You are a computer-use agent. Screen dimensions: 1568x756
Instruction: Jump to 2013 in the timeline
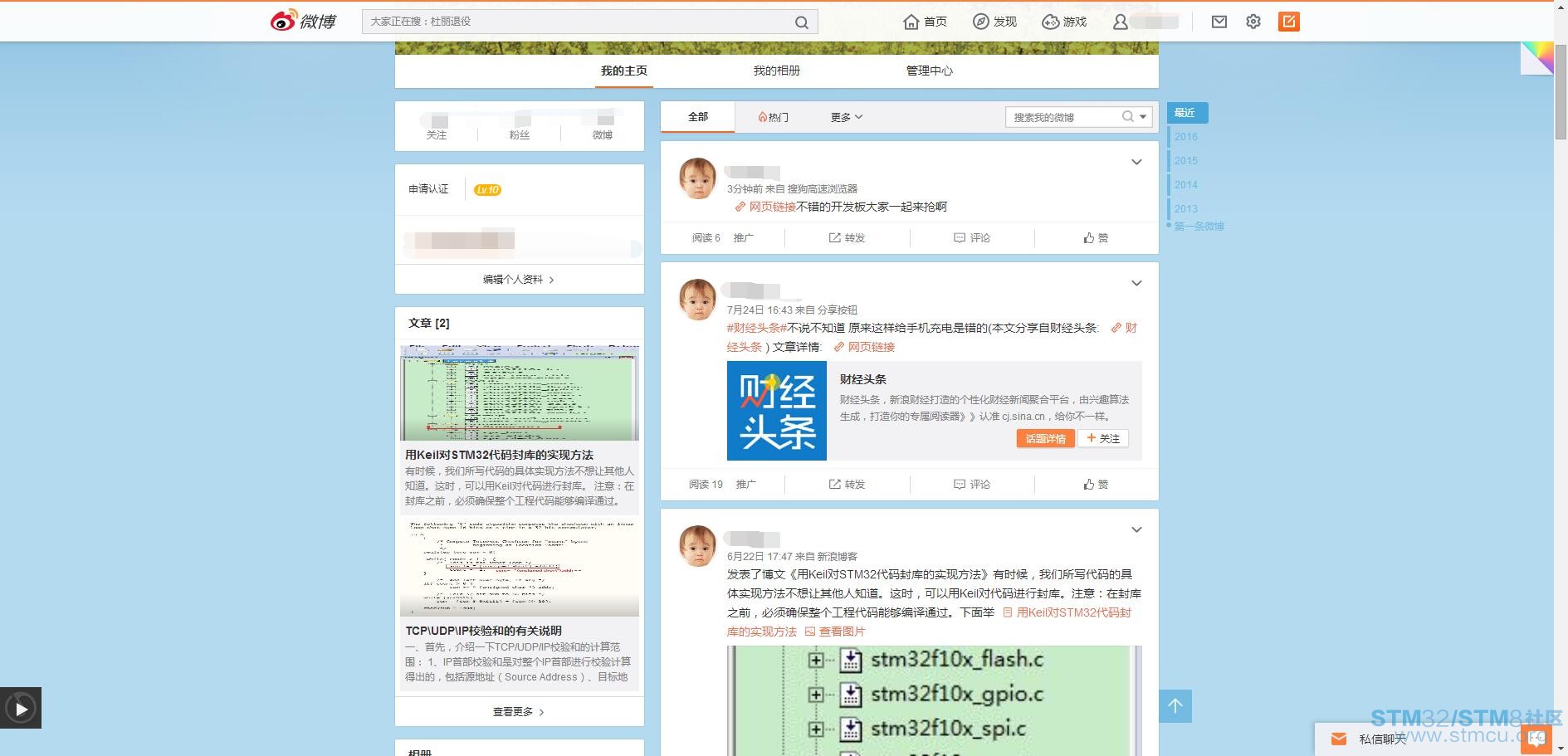coord(1186,209)
